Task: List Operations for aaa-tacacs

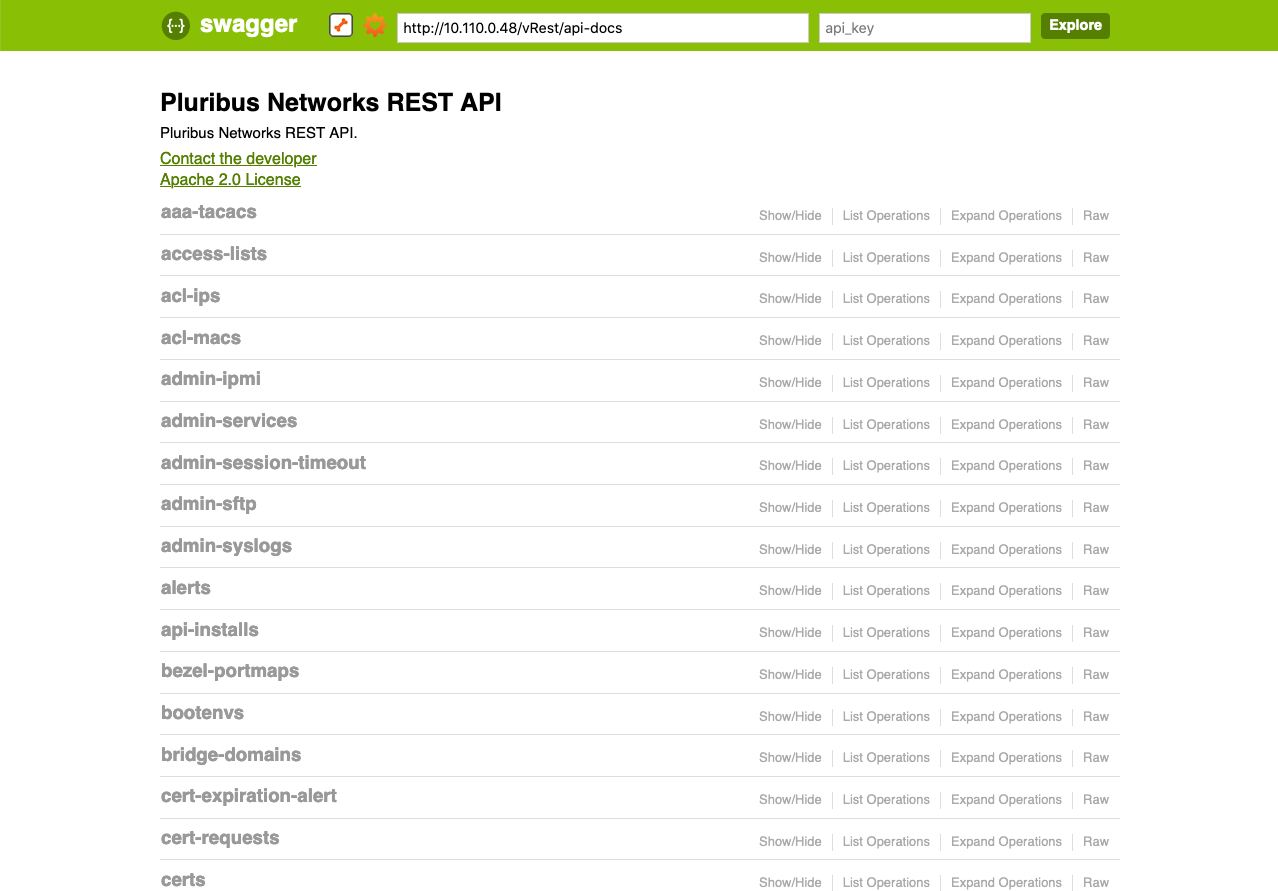Action: click(886, 216)
